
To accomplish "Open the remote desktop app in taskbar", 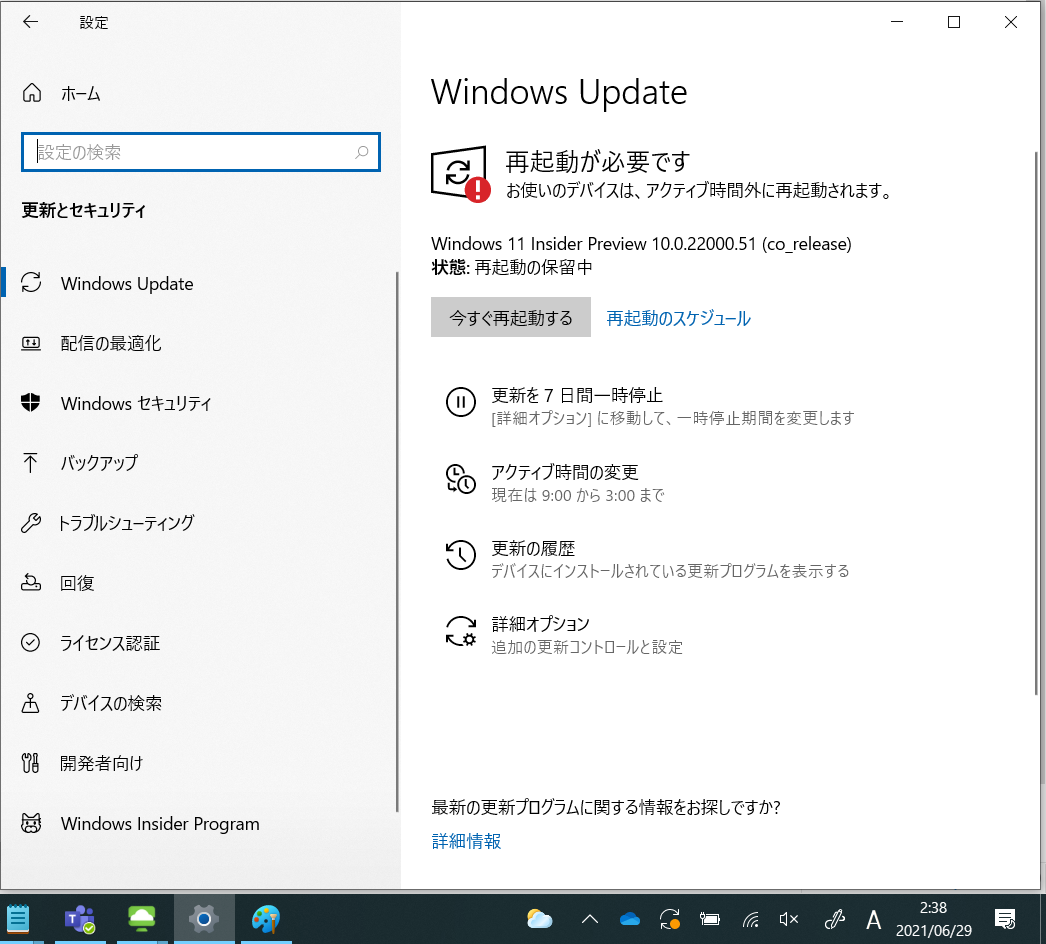I will coord(142,919).
